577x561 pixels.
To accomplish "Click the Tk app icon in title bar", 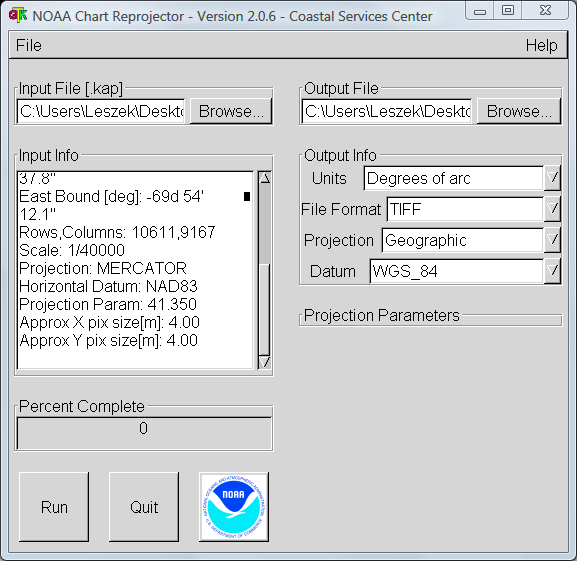I will (x=18, y=15).
